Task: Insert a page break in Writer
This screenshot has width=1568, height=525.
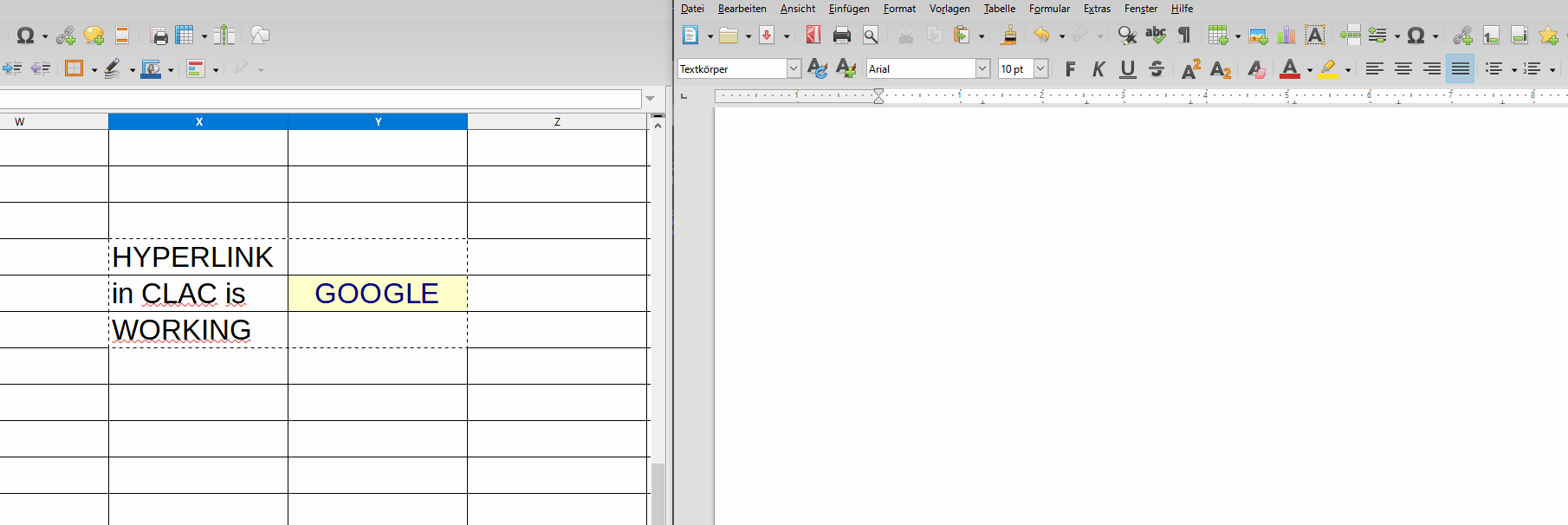Action: coord(1350,36)
